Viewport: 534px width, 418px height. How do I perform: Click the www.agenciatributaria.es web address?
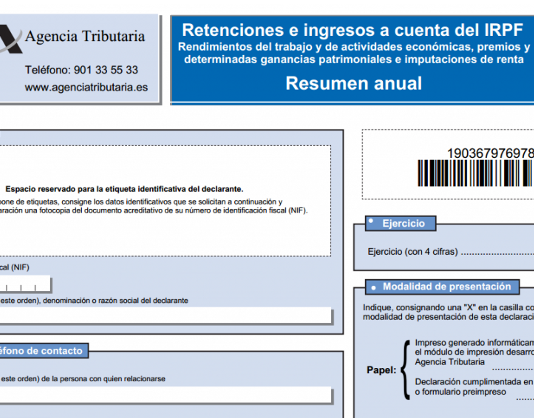point(86,88)
